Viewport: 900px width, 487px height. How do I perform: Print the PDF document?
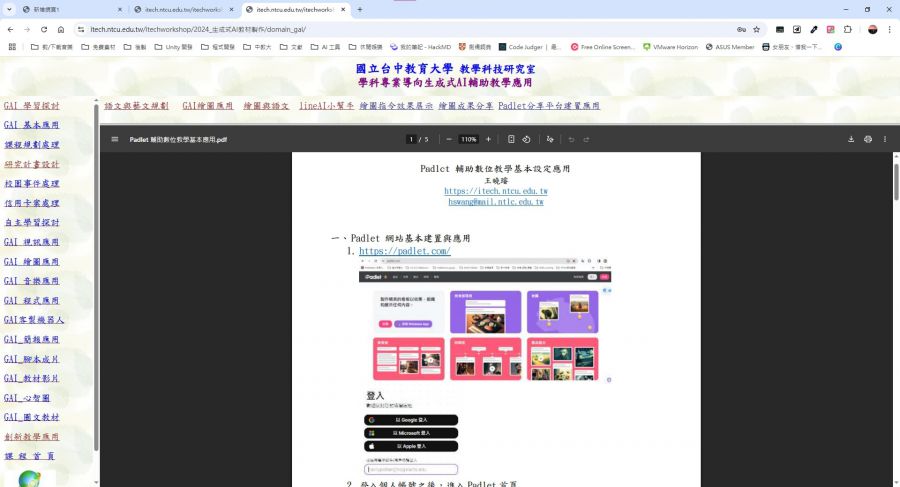[867, 139]
